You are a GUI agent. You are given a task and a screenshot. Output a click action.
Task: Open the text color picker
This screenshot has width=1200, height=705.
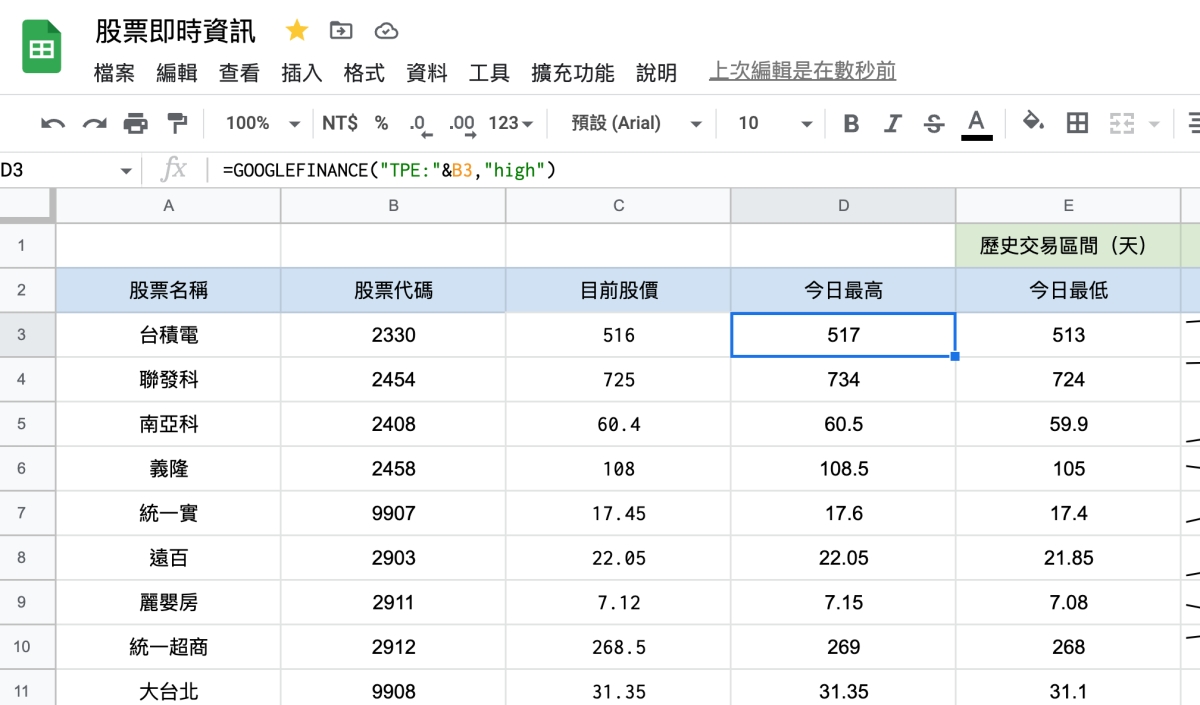point(976,124)
